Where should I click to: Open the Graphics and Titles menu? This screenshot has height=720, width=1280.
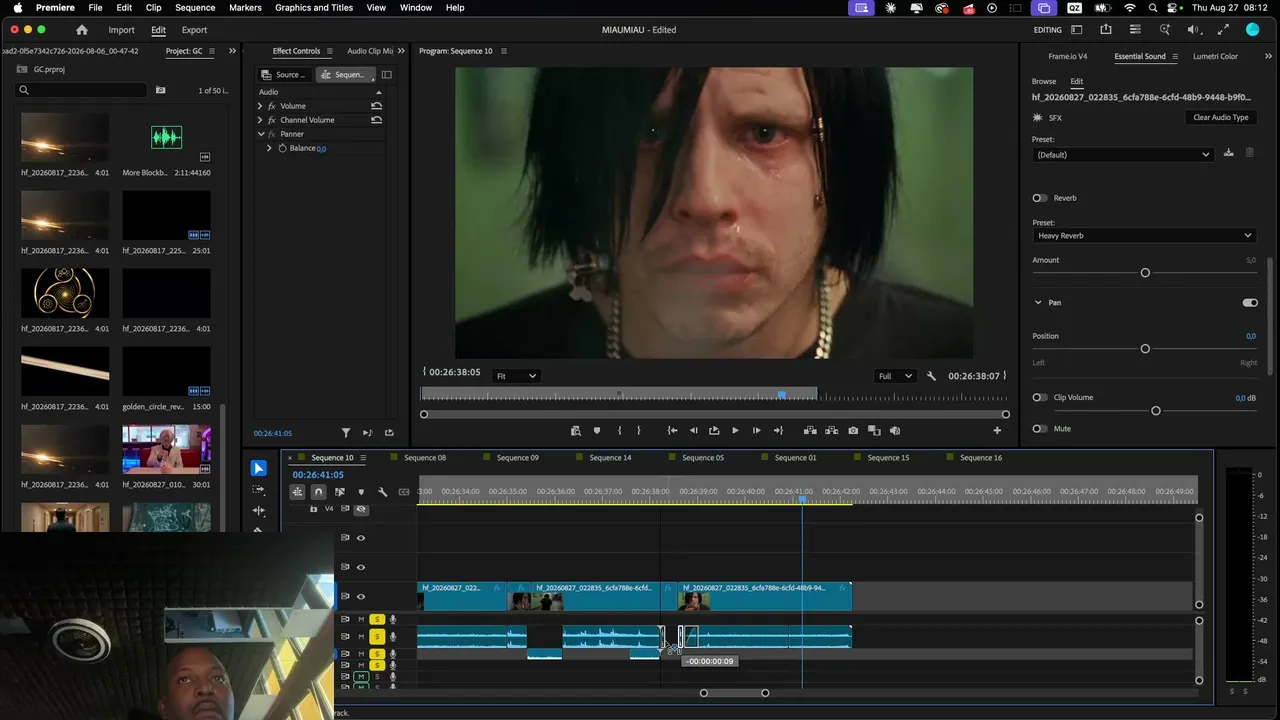[314, 8]
